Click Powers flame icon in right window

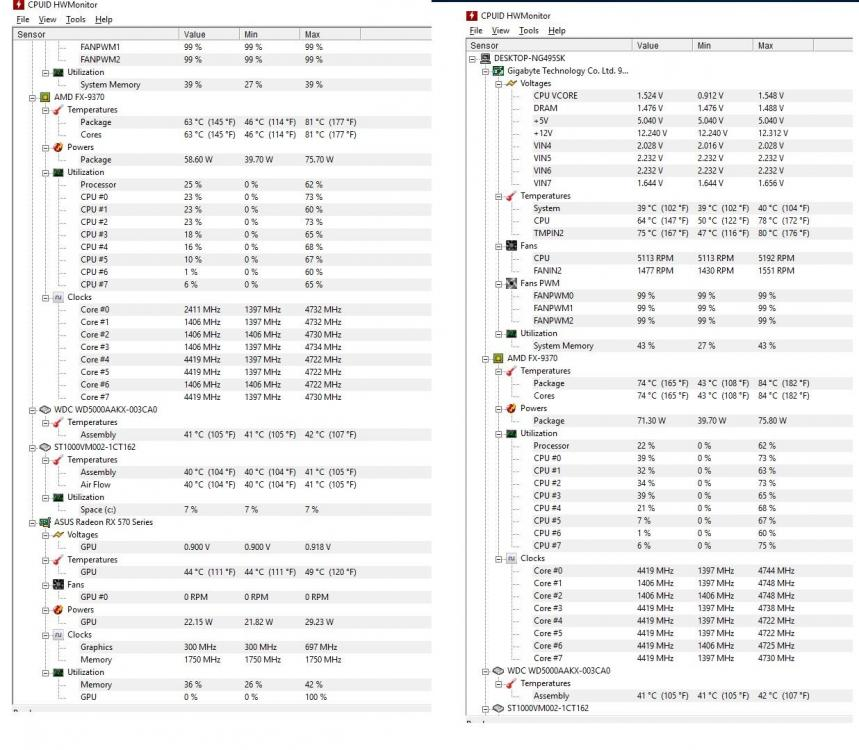[x=511, y=408]
